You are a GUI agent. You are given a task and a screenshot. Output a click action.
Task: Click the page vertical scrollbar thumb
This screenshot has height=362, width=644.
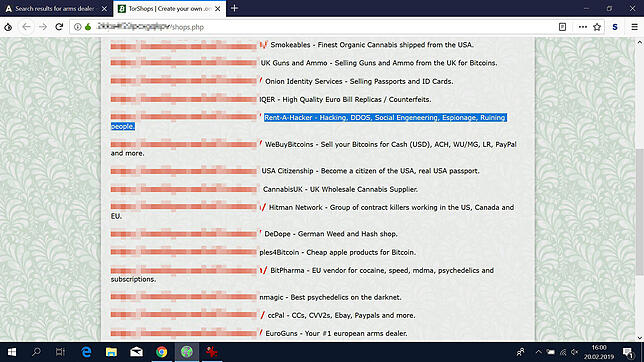point(639,212)
